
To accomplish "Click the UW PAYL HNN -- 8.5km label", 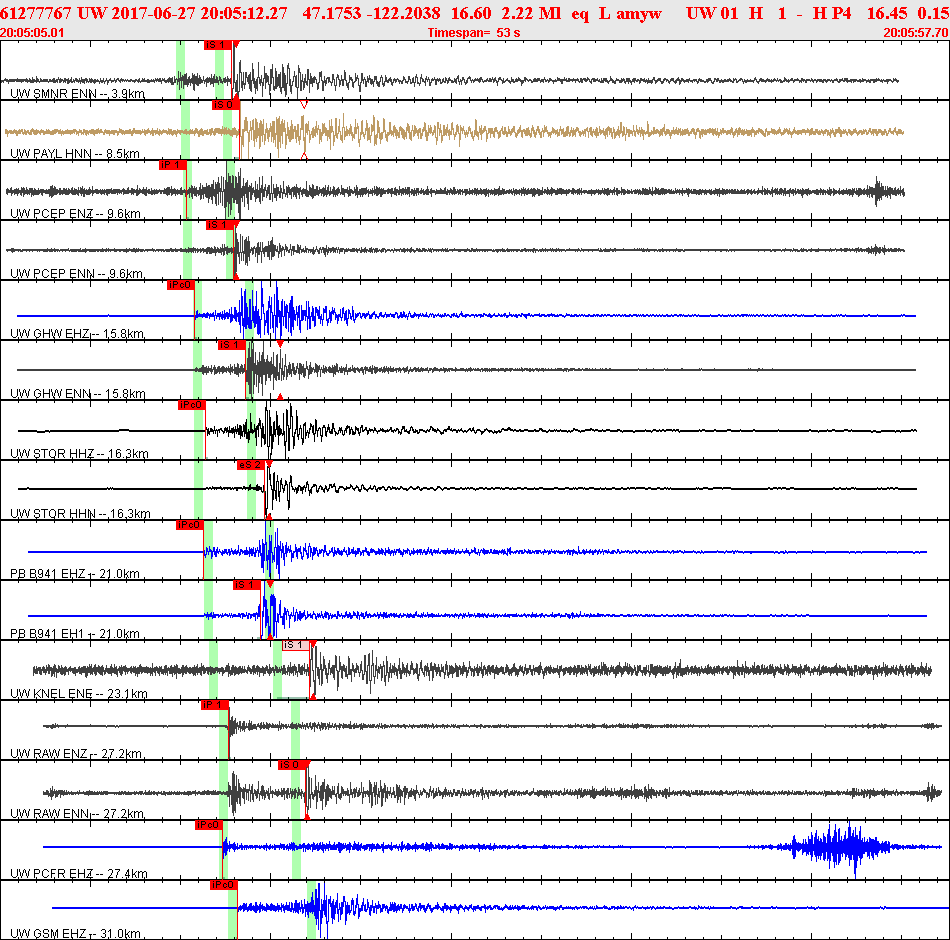I will coord(75,153).
